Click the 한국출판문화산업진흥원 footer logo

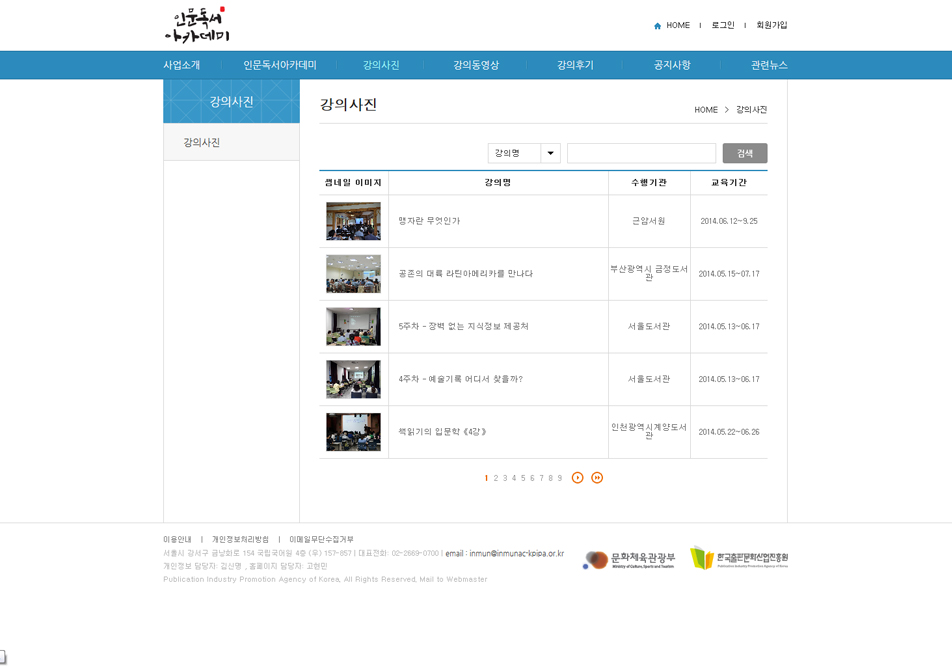pyautogui.click(x=739, y=558)
